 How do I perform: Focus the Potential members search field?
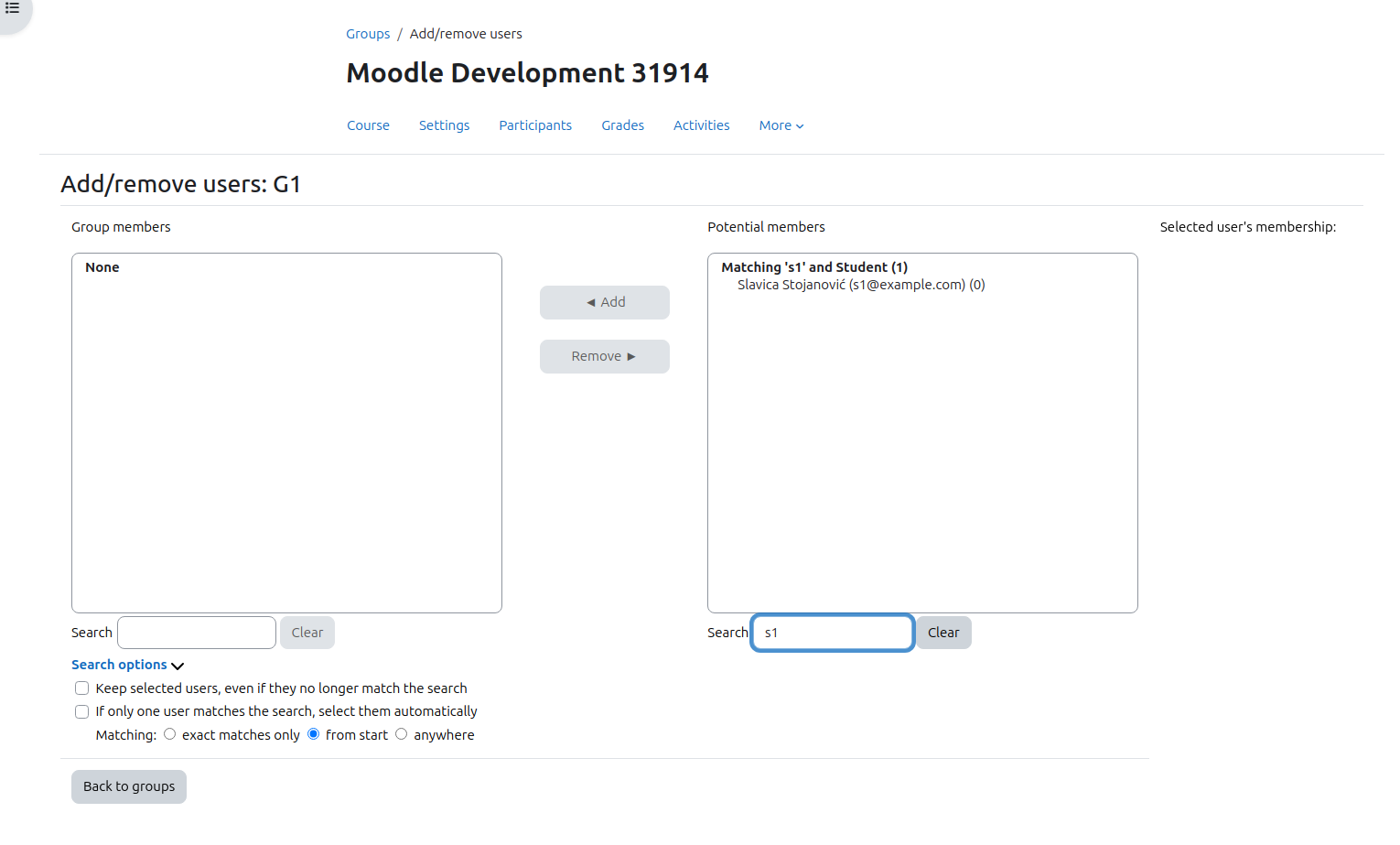tap(833, 633)
